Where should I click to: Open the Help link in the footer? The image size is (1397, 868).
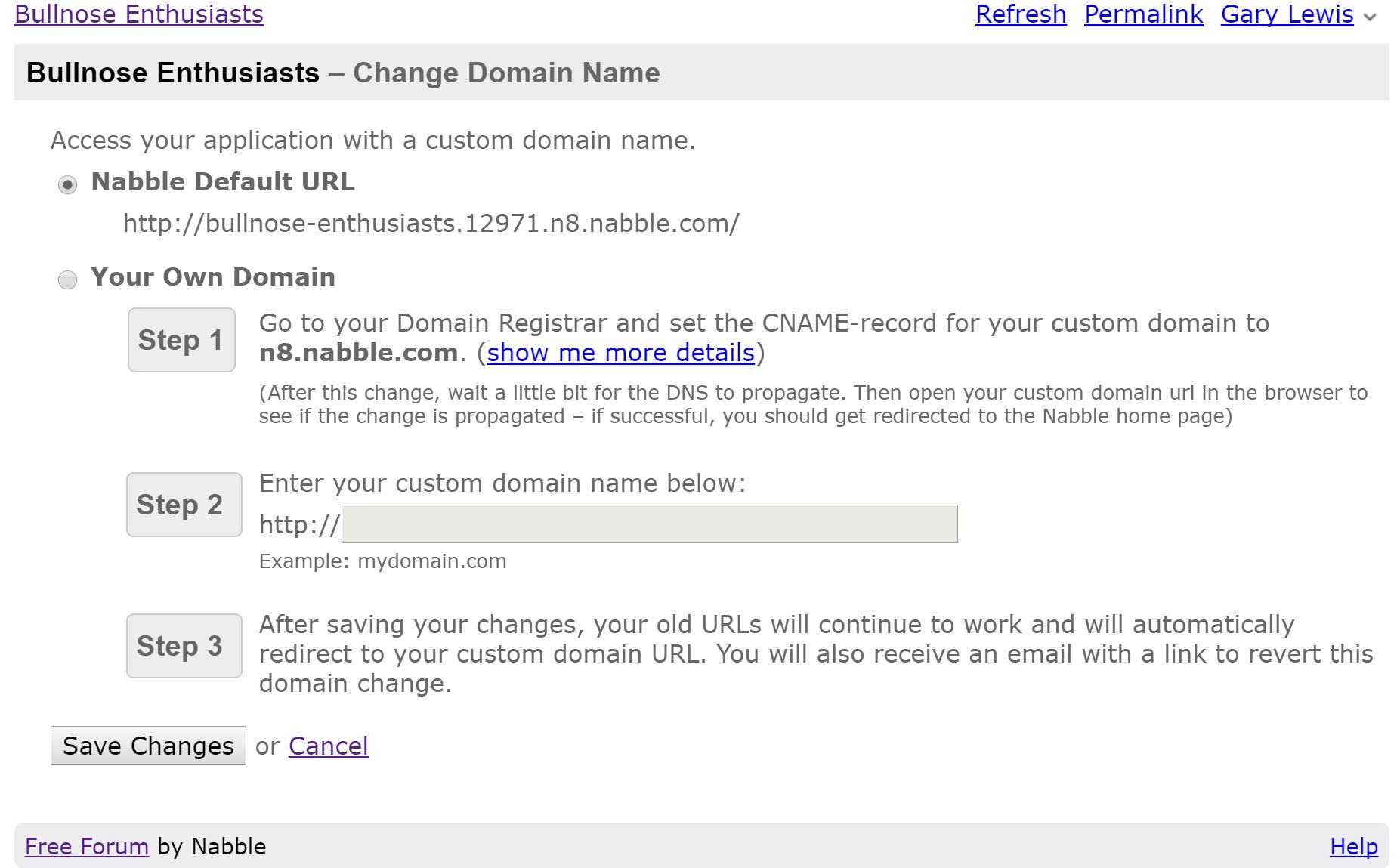pyautogui.click(x=1353, y=847)
